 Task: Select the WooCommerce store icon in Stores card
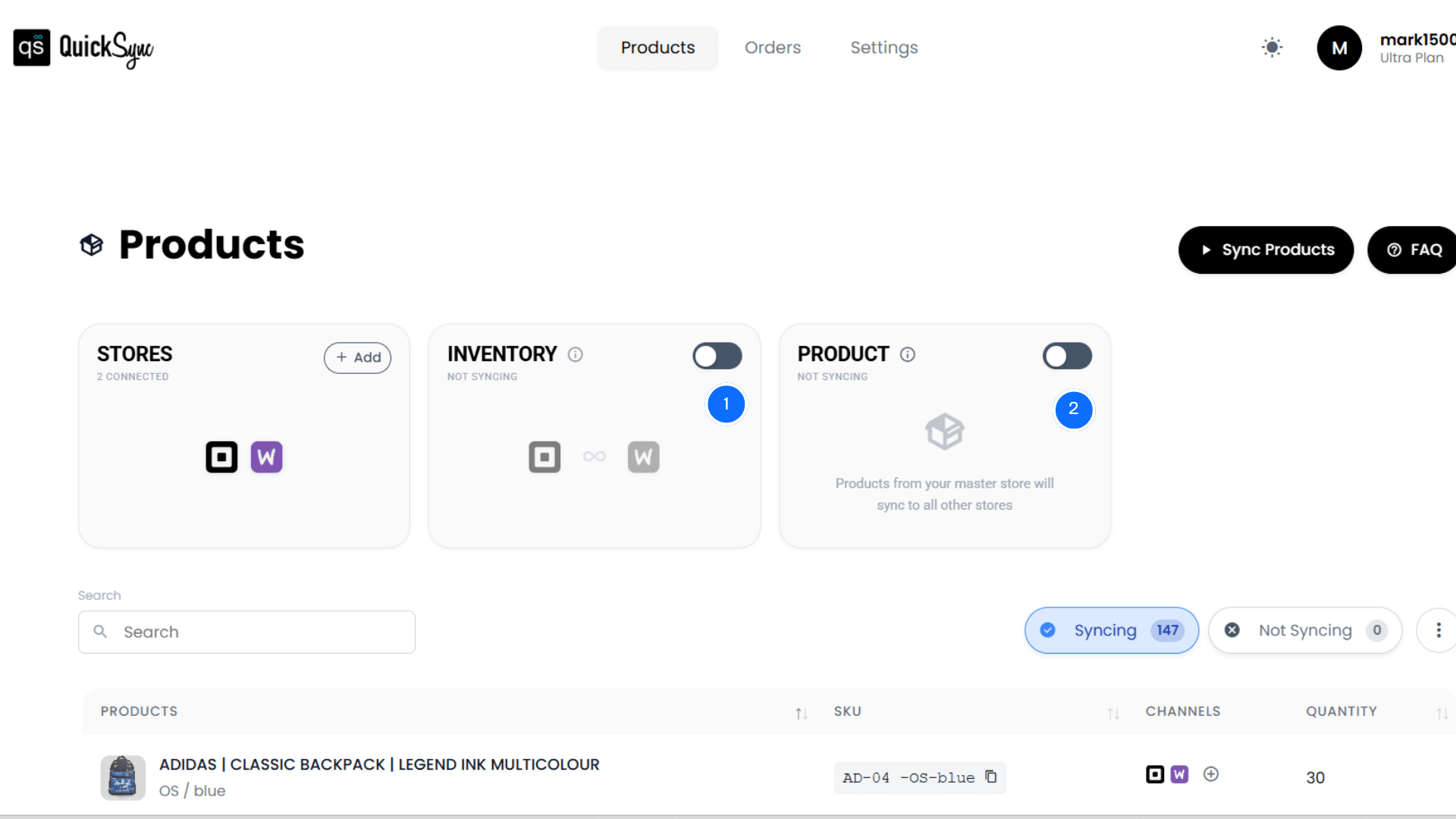pos(266,457)
